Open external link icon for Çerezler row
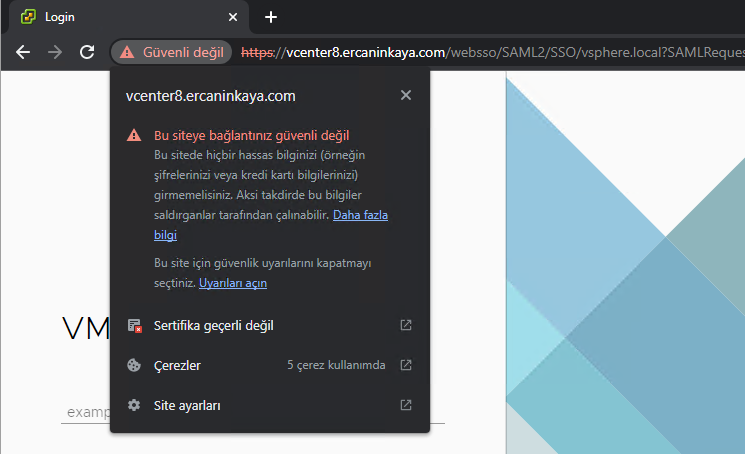 pyautogui.click(x=405, y=365)
